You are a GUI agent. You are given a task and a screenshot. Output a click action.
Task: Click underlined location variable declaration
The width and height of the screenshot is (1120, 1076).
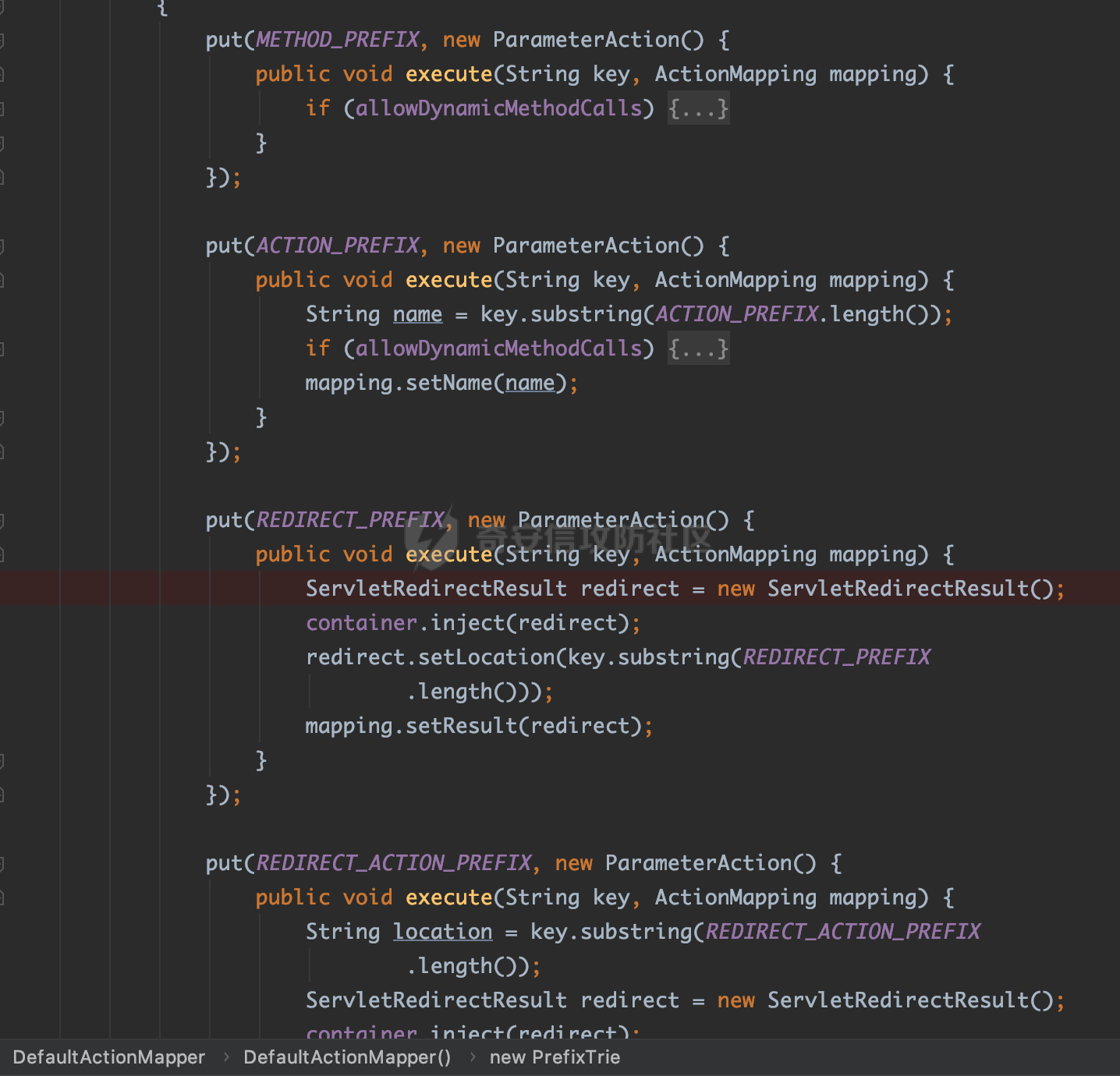tap(442, 932)
